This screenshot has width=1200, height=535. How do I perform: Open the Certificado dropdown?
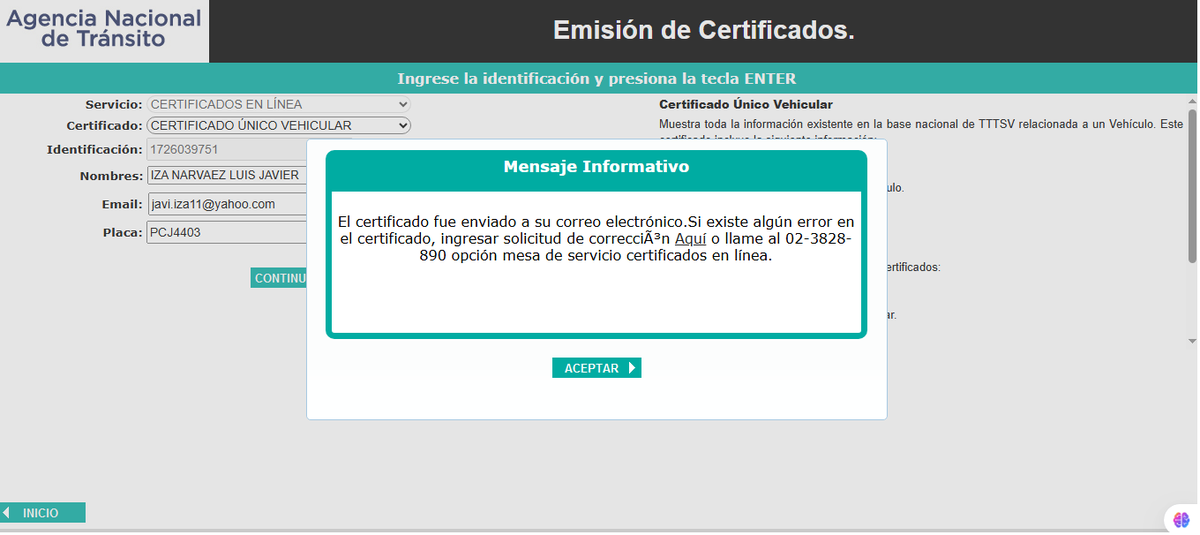point(279,126)
